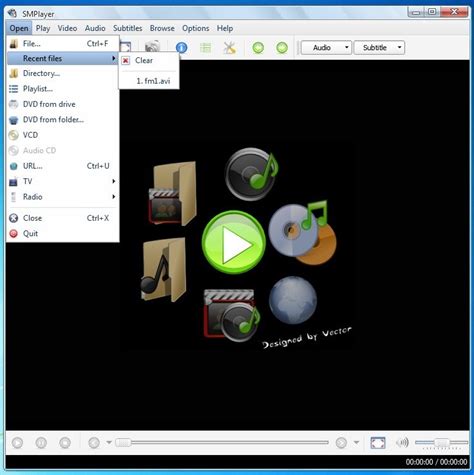
Task: Click the play button in control bar
Action: pyautogui.click(x=17, y=443)
